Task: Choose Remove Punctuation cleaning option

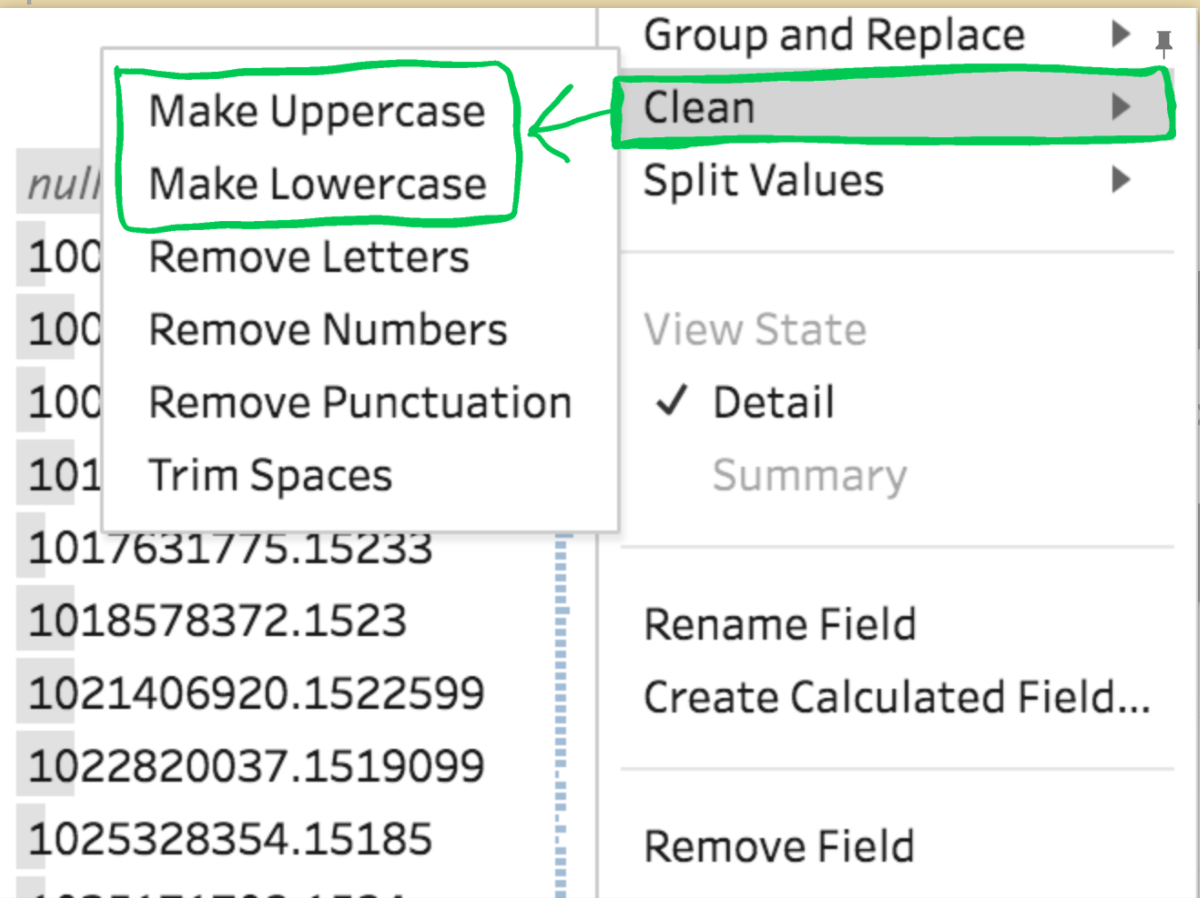Action: tap(360, 403)
